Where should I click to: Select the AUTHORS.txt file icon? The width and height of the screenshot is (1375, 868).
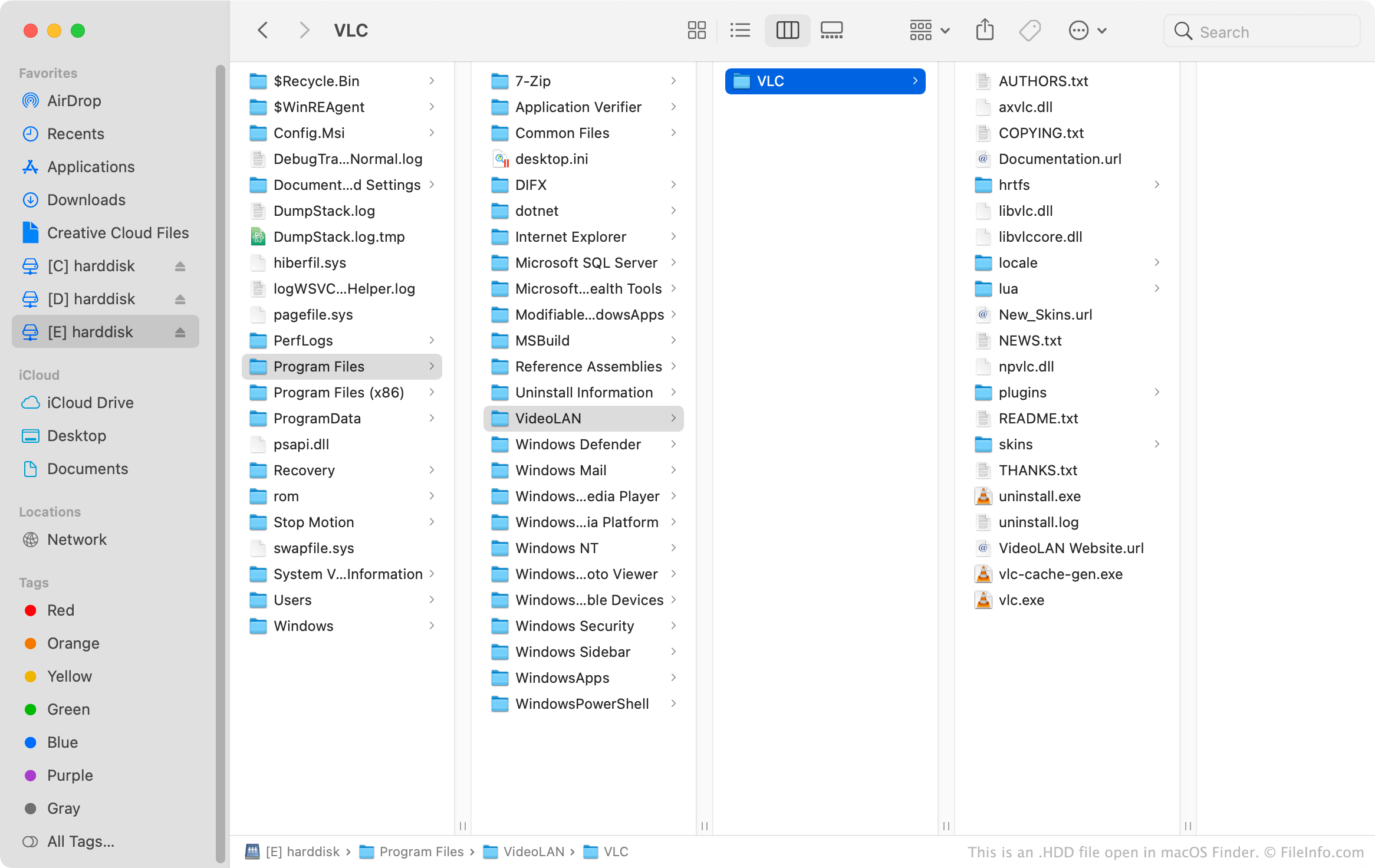point(983,81)
